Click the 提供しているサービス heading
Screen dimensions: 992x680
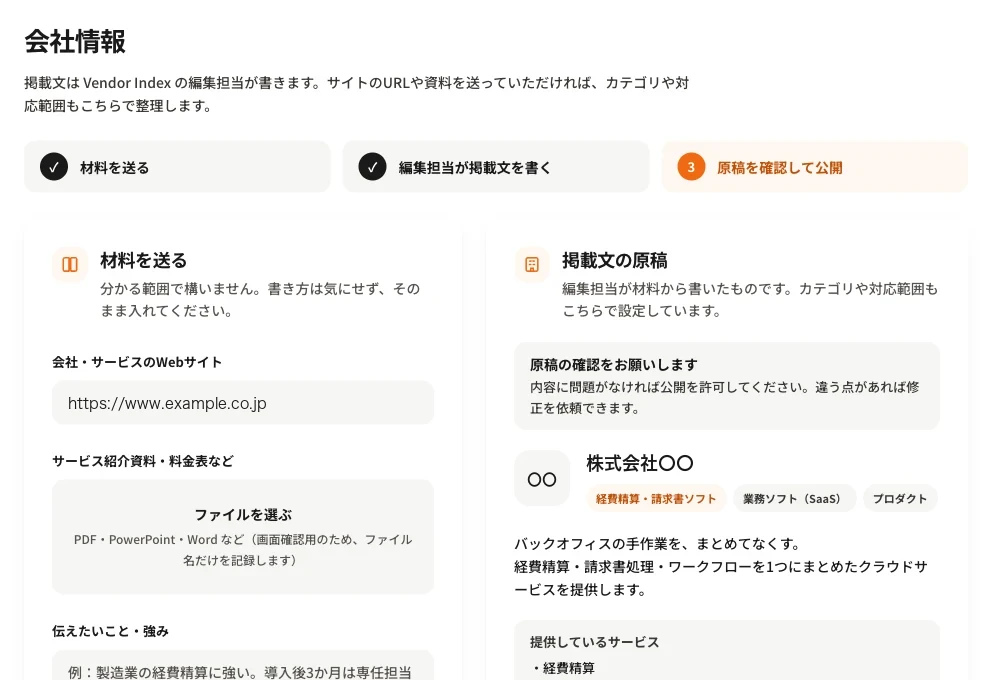[595, 642]
